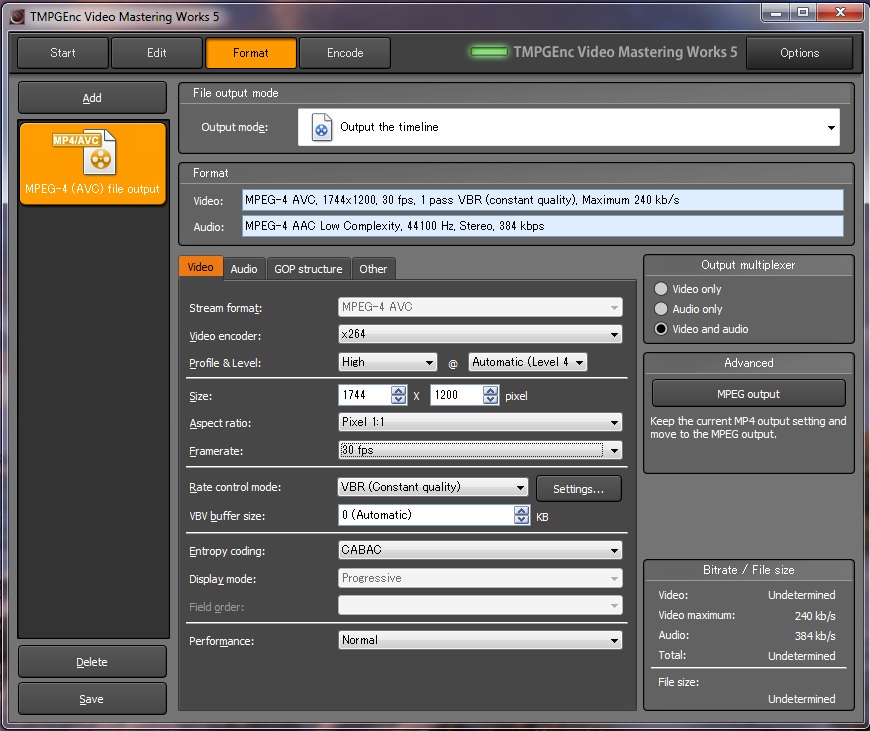The image size is (870, 731).
Task: Switch to the Edit stage
Action: tap(156, 53)
